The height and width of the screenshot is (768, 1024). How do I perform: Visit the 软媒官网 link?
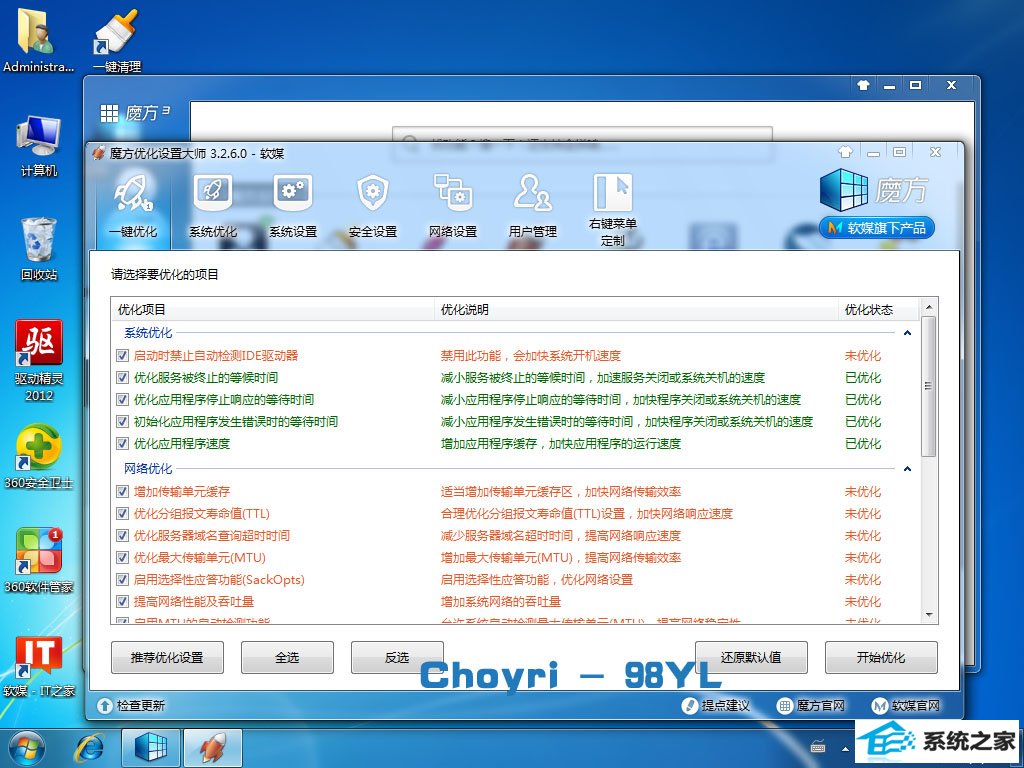[x=906, y=705]
